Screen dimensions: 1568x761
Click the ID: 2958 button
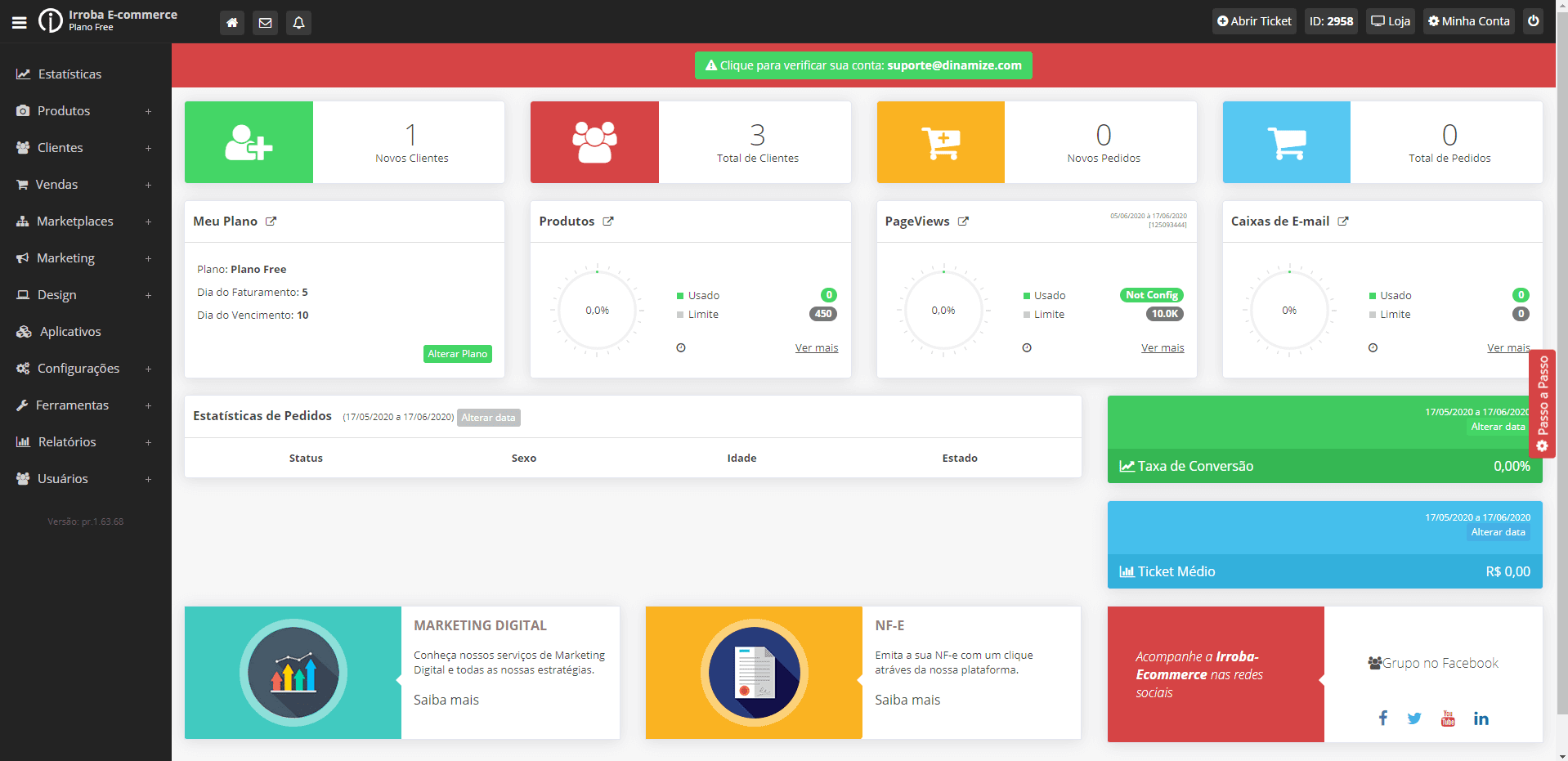click(x=1331, y=21)
